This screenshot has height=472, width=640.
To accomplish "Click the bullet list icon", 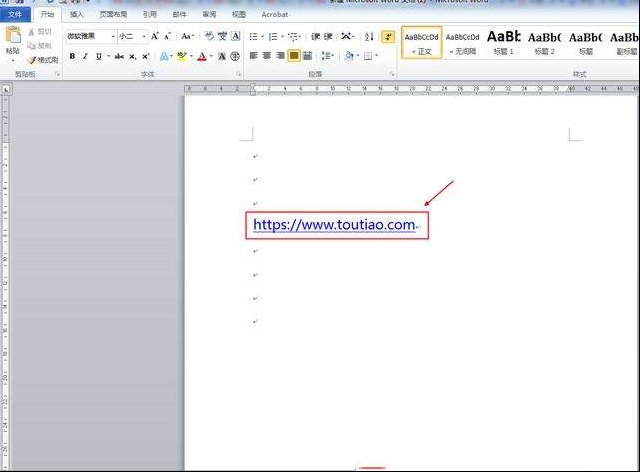I will (x=253, y=37).
